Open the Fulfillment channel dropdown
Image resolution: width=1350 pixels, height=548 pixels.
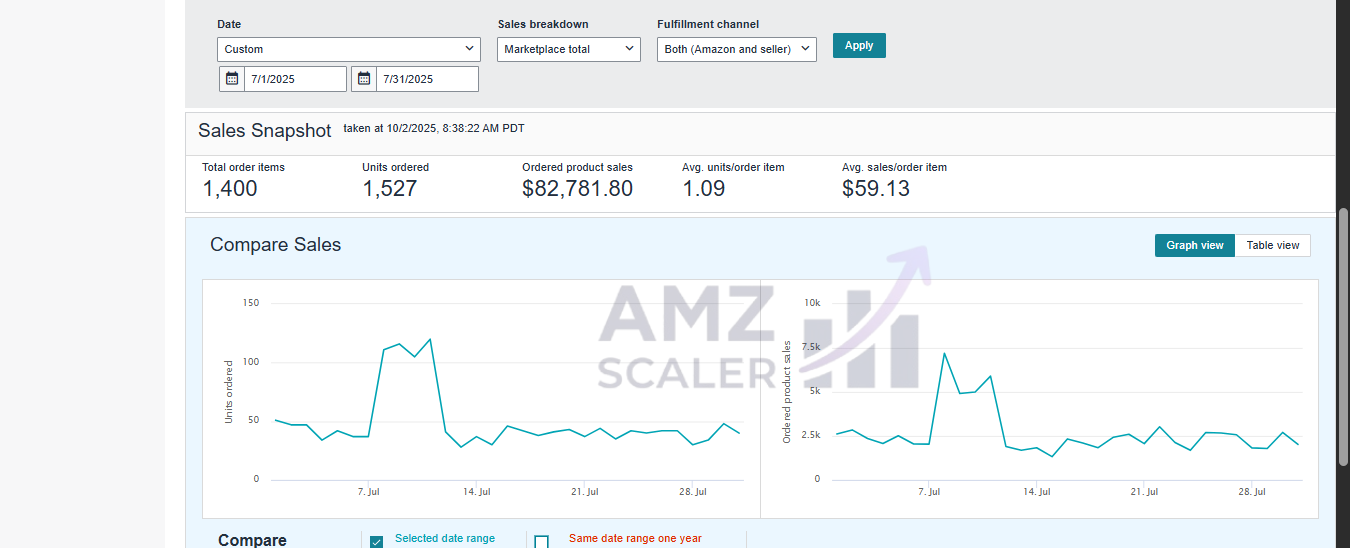(x=737, y=49)
